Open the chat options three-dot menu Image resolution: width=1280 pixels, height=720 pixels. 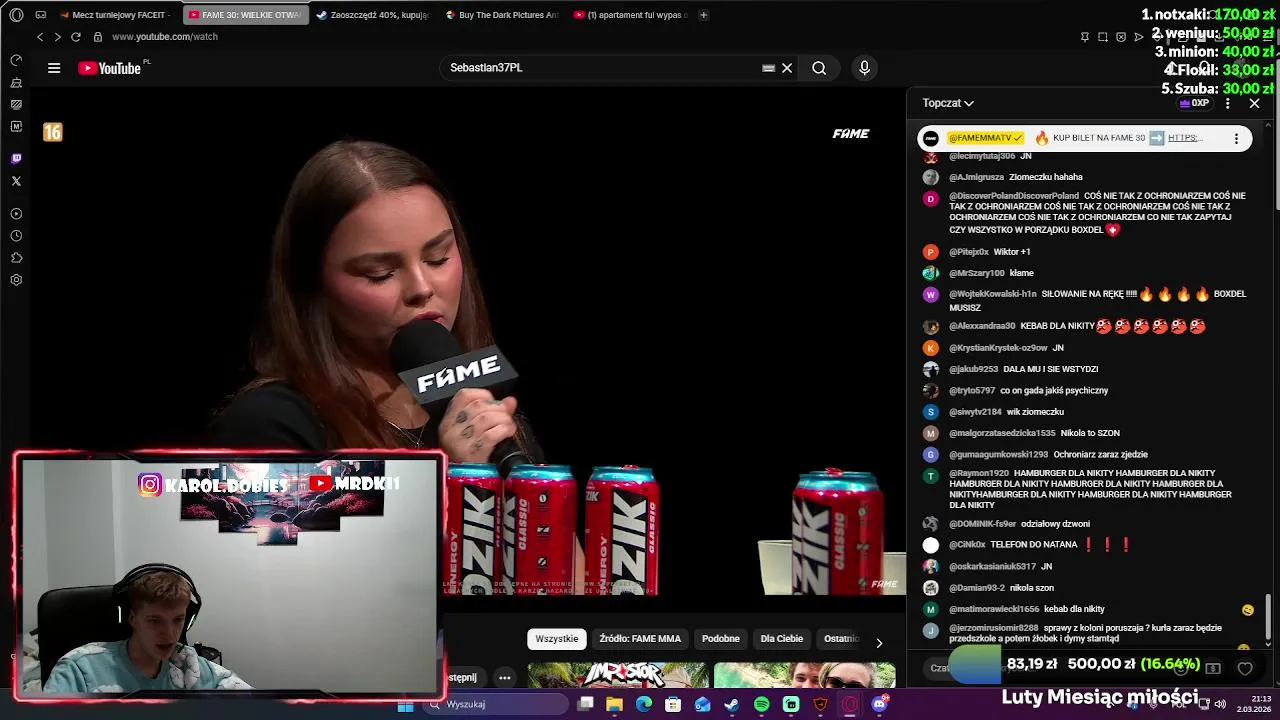pyautogui.click(x=1228, y=103)
